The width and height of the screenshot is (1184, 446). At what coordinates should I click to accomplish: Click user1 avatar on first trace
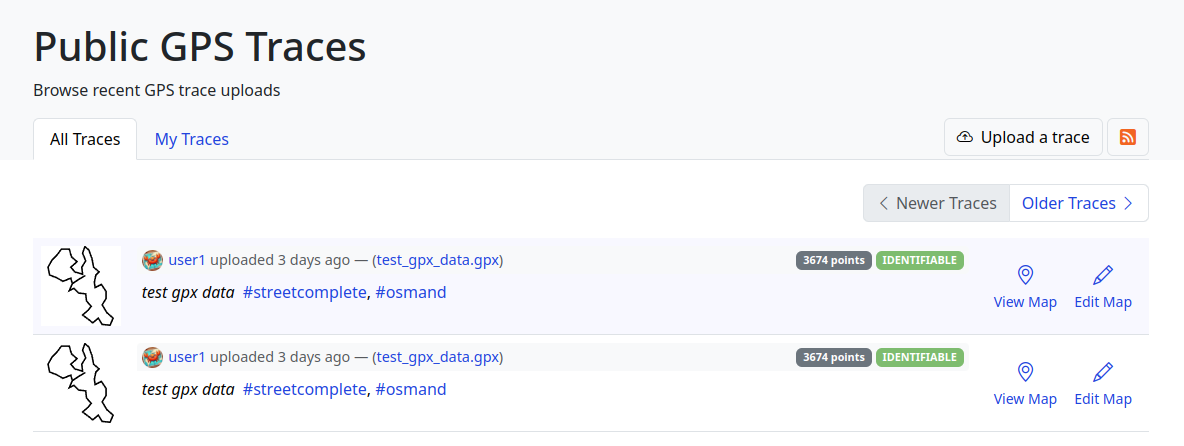pos(152,260)
